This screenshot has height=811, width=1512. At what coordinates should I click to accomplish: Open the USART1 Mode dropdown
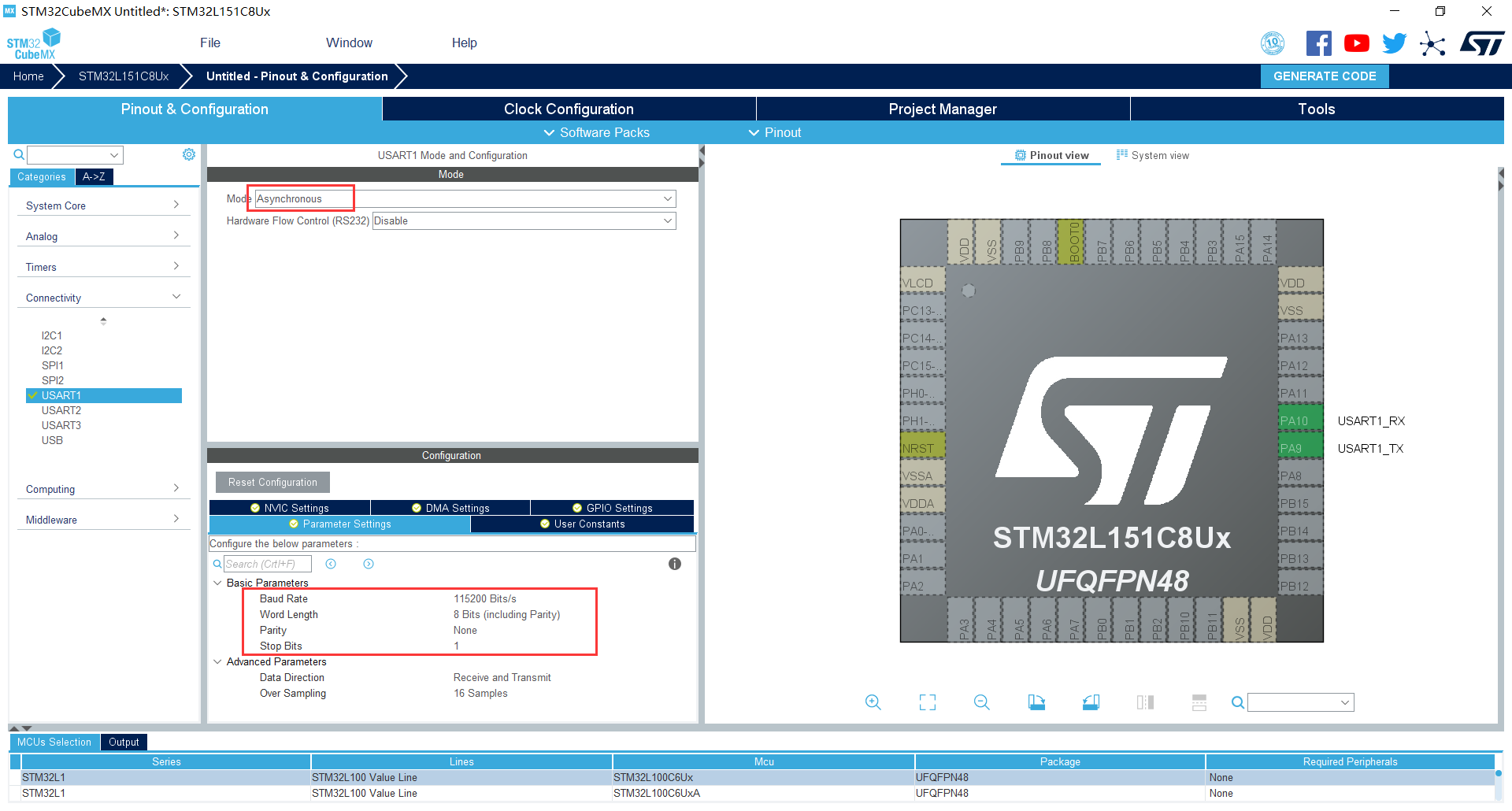pos(465,199)
